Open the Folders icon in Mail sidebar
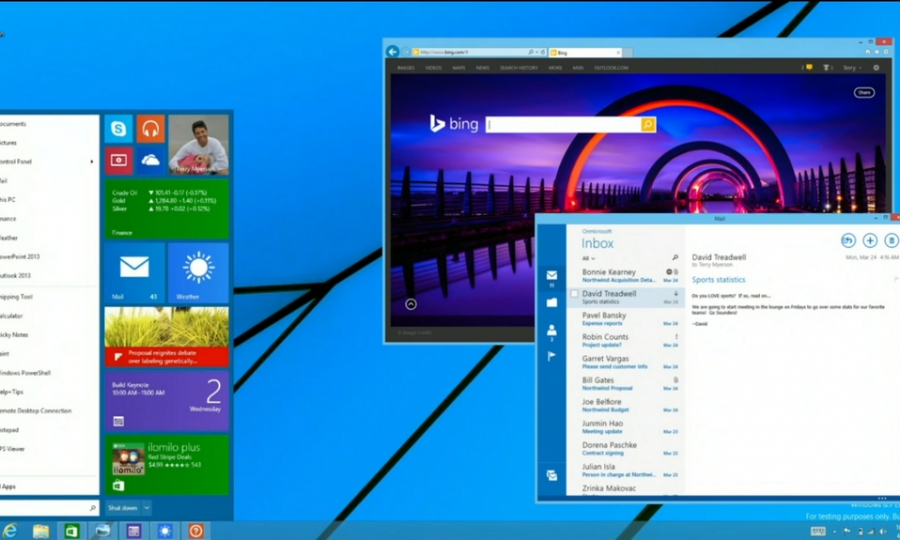 pos(552,302)
